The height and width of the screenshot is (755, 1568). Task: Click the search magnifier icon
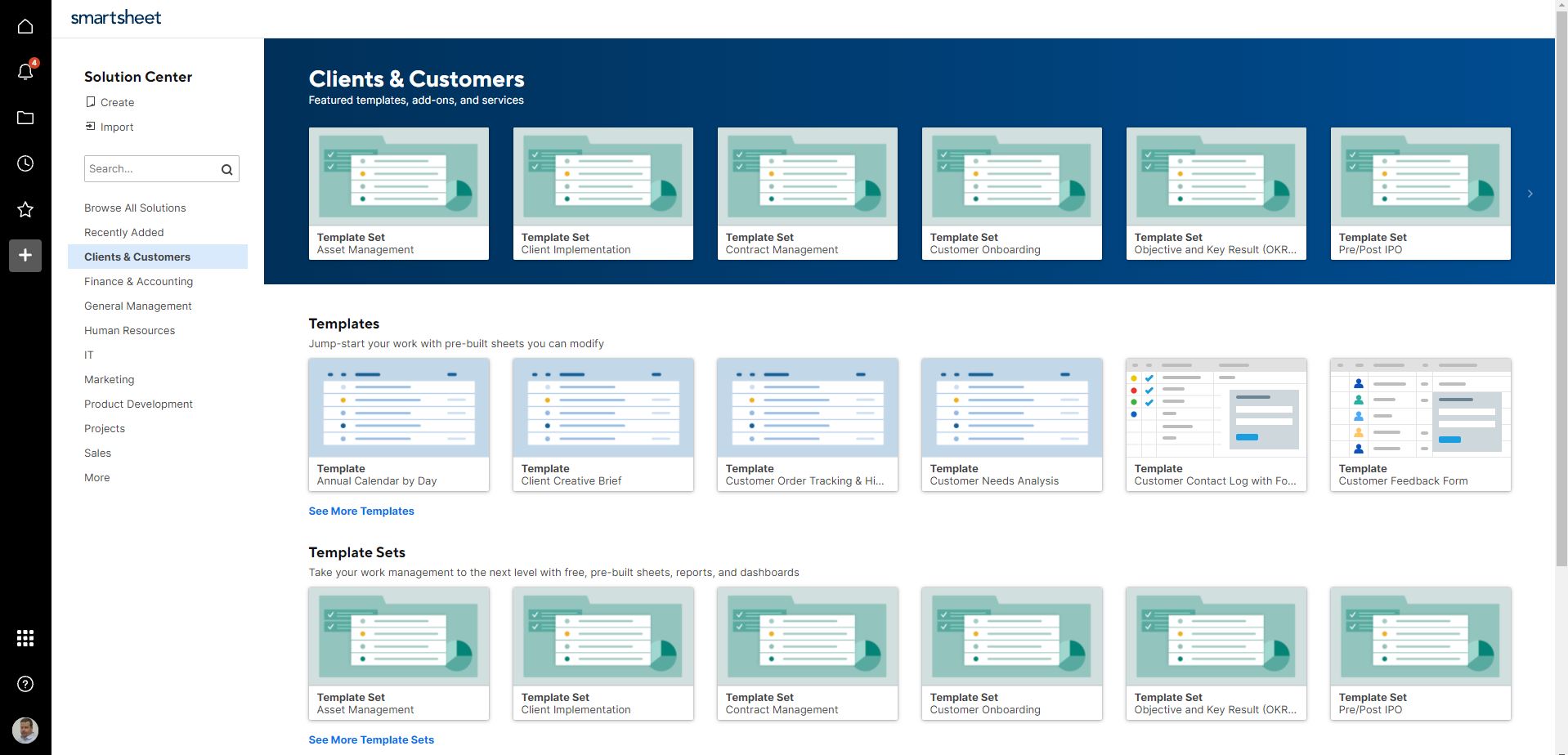point(227,169)
